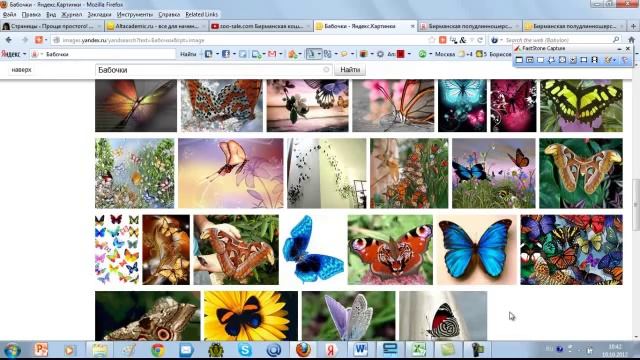The height and width of the screenshot is (360, 640).
Task: Open Microsoft Word from the taskbar
Action: (360, 350)
